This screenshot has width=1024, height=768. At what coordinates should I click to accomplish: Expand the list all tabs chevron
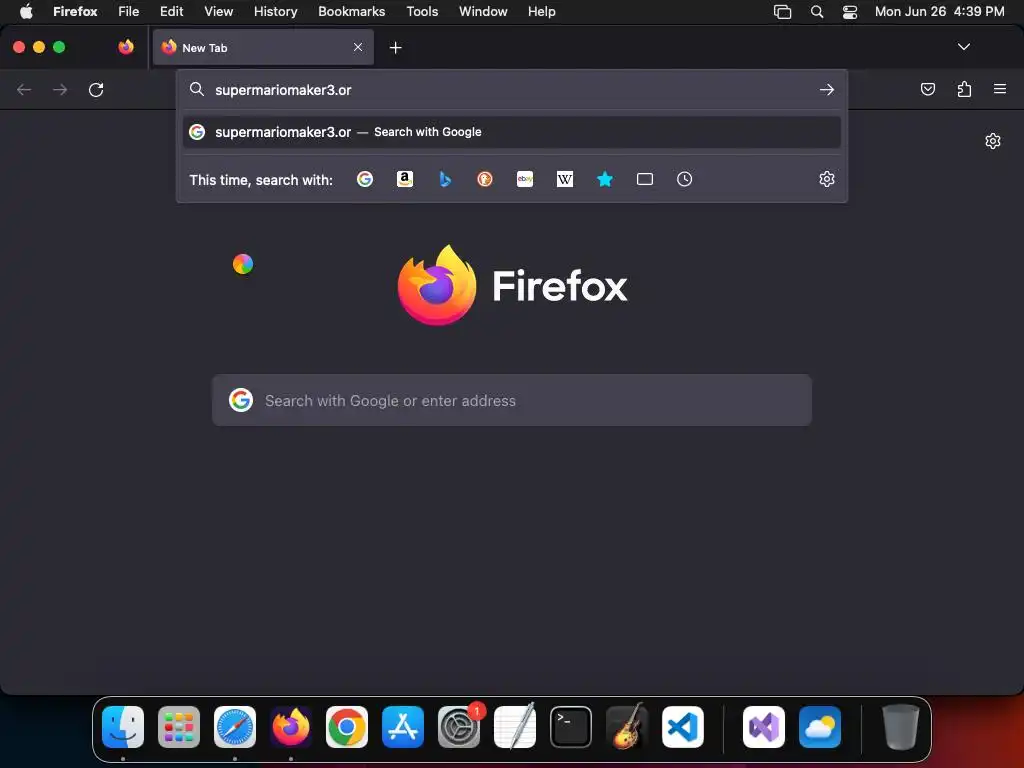pyautogui.click(x=963, y=47)
